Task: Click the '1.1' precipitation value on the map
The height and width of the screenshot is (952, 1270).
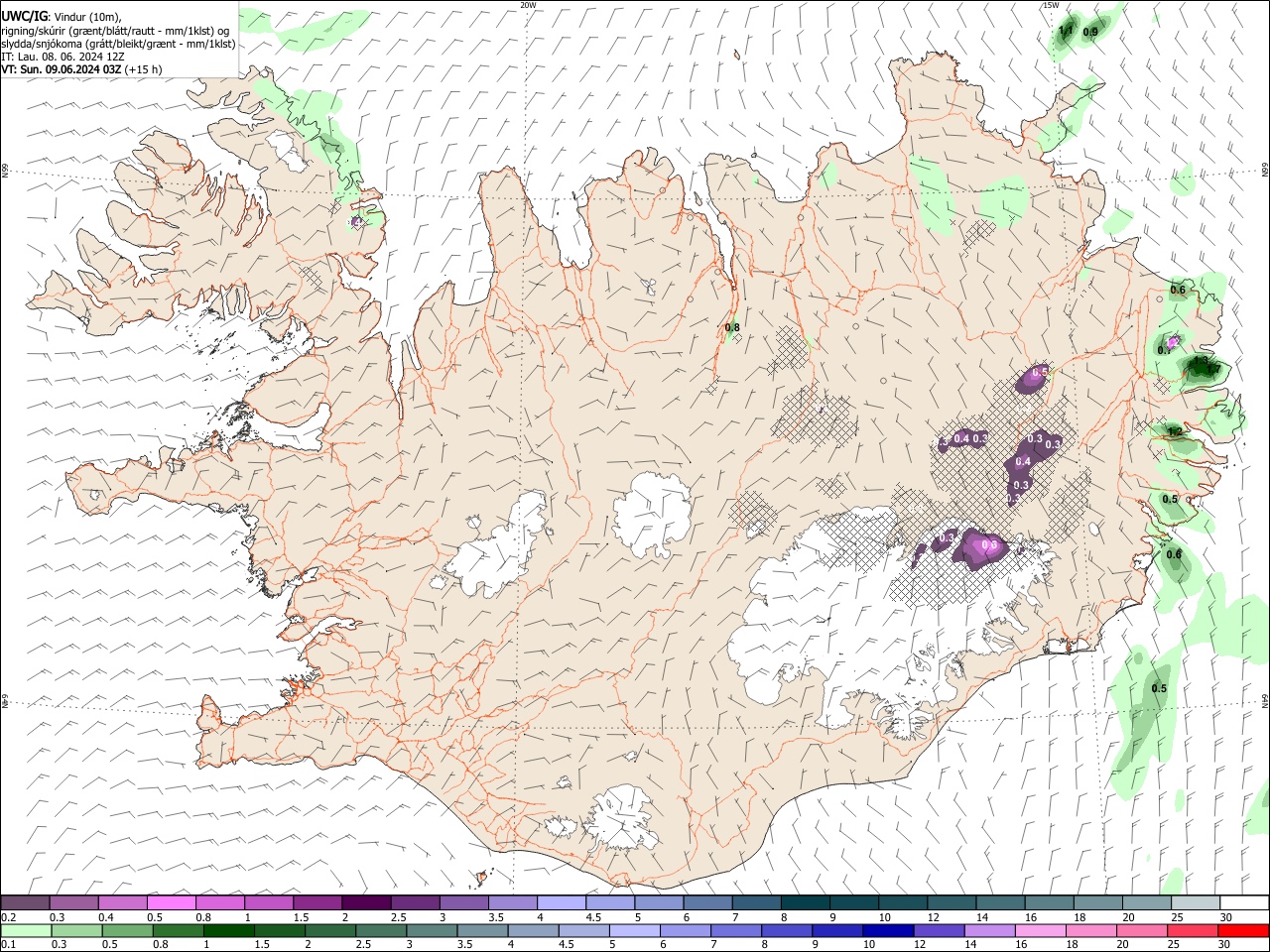Action: tap(1066, 31)
